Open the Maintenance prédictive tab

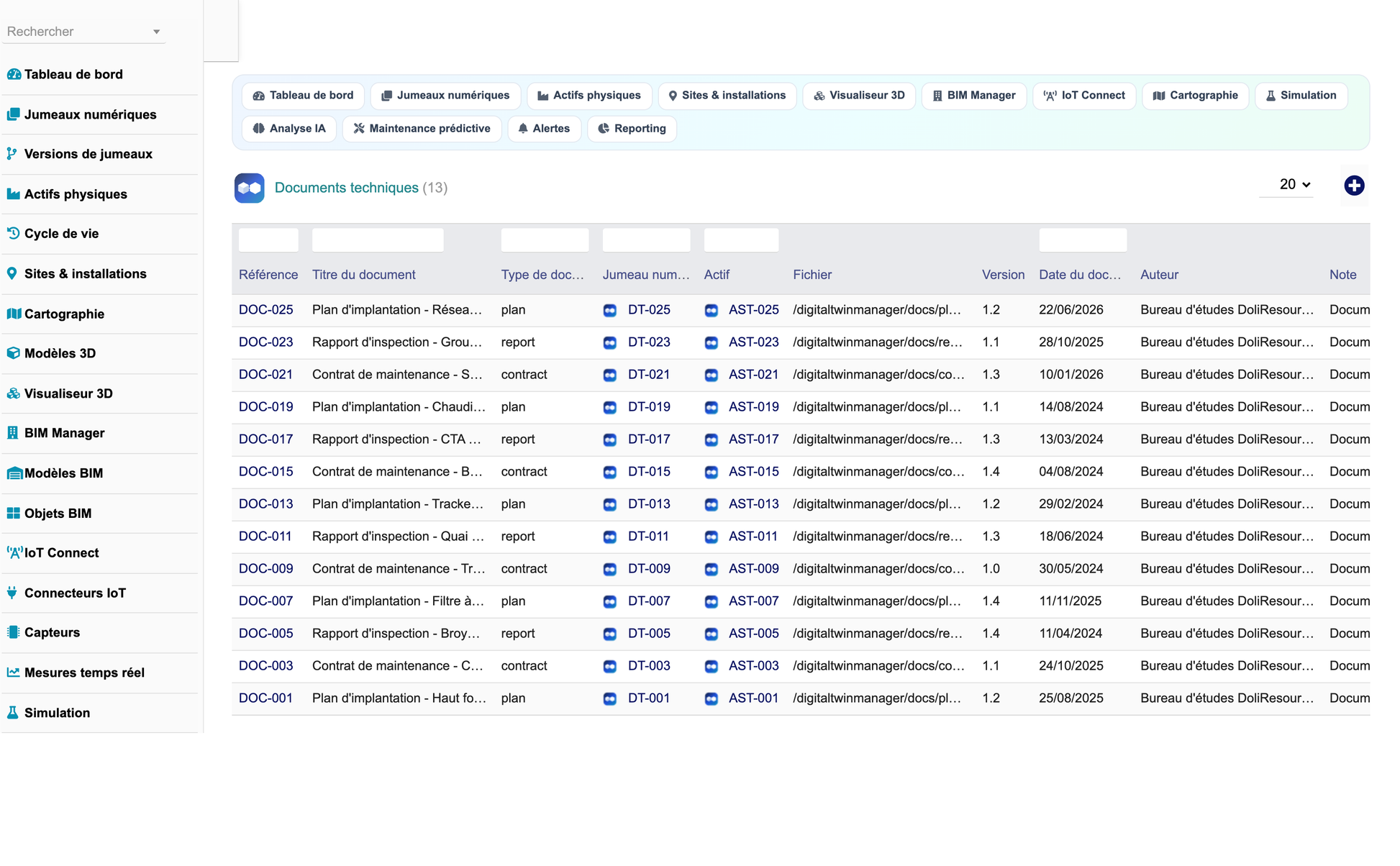pyautogui.click(x=422, y=129)
